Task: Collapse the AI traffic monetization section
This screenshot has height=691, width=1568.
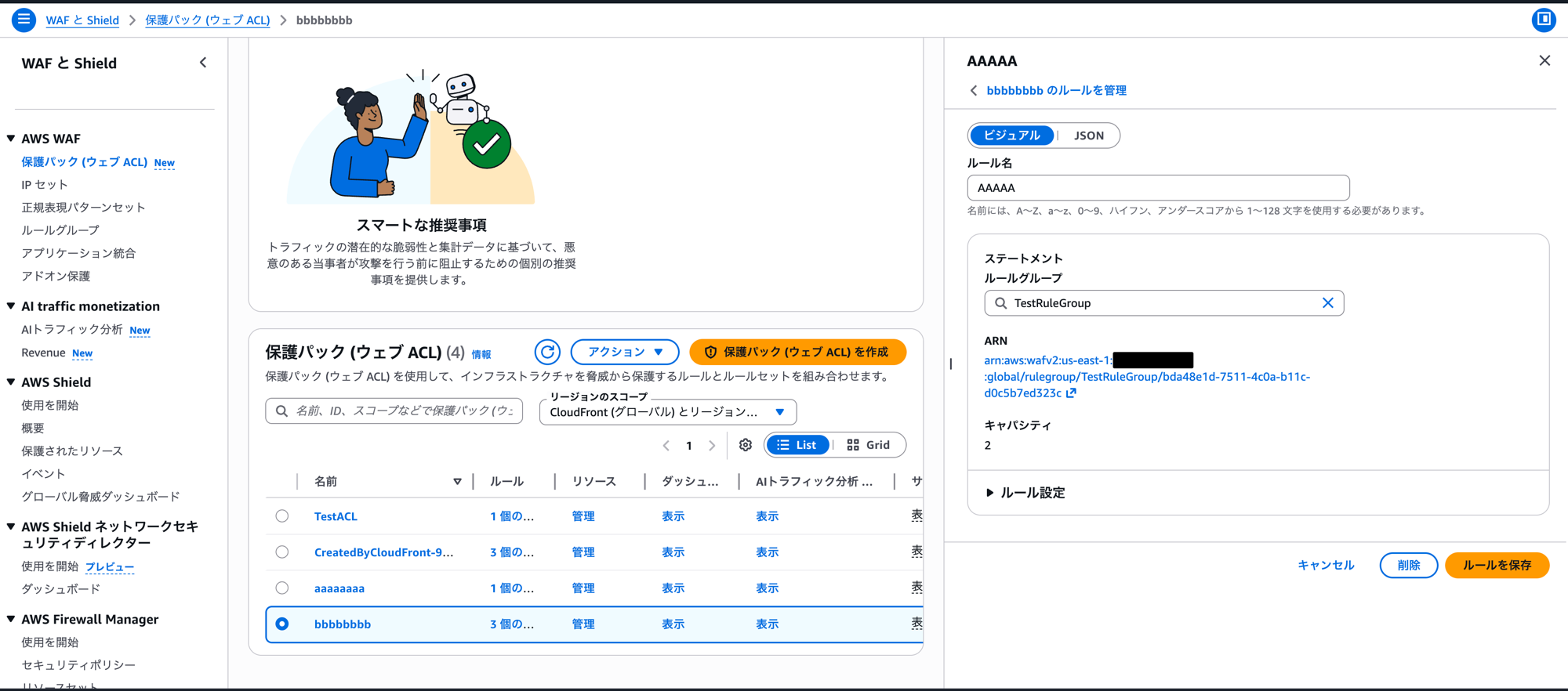Action: coord(11,306)
